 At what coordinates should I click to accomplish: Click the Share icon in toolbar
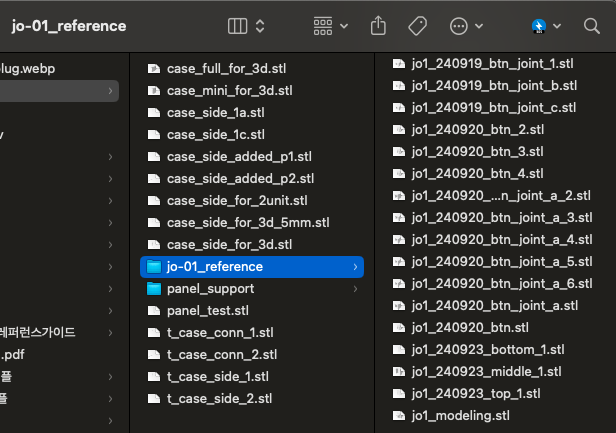pos(378,26)
